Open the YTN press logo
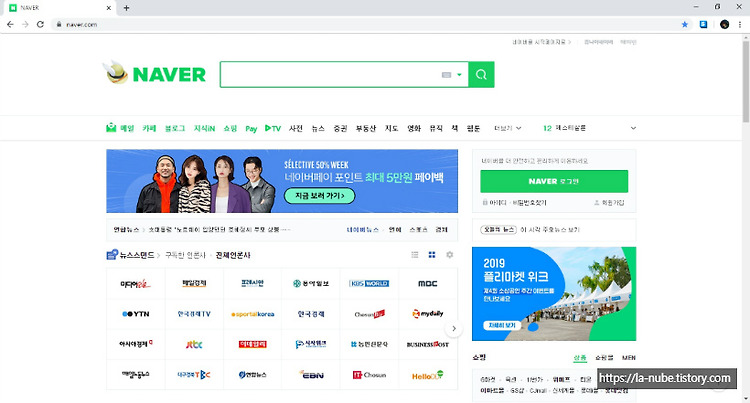The height and width of the screenshot is (403, 750). (135, 314)
